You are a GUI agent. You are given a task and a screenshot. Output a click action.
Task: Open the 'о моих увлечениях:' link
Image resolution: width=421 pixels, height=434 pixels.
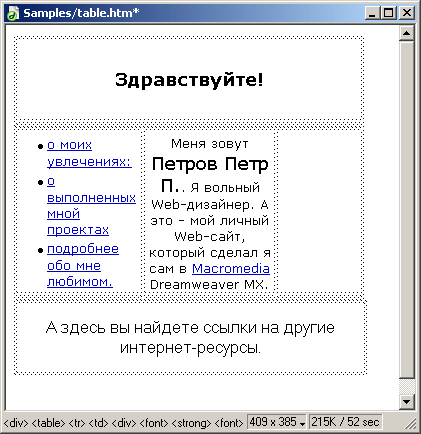click(x=89, y=153)
